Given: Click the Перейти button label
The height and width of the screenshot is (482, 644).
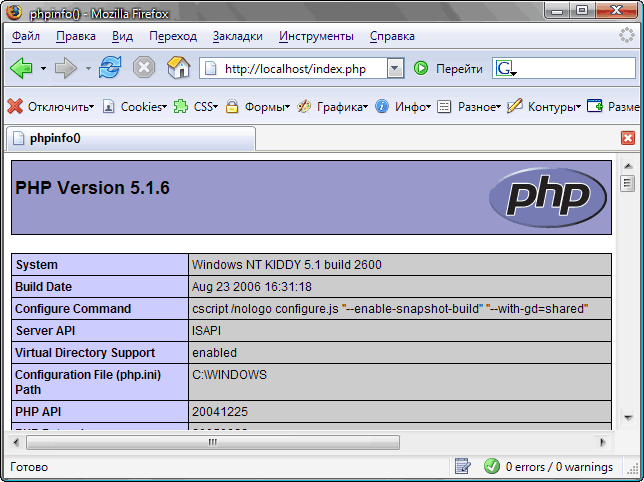Looking at the screenshot, I should [459, 69].
